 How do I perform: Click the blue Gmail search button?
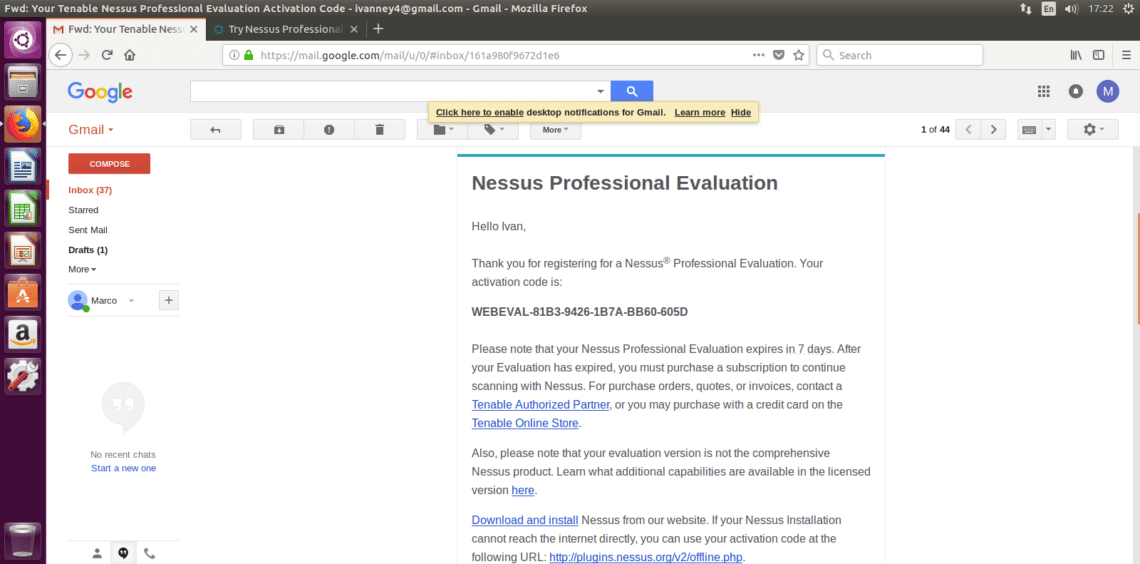pyautogui.click(x=632, y=91)
